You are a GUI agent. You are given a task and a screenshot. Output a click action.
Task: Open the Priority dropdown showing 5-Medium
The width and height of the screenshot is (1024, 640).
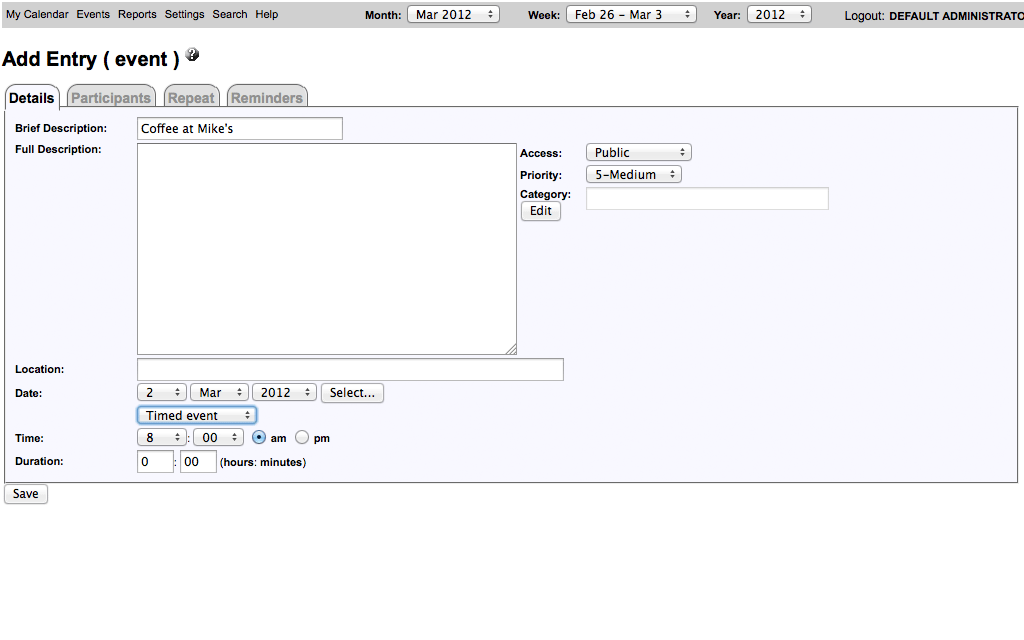[x=633, y=175]
